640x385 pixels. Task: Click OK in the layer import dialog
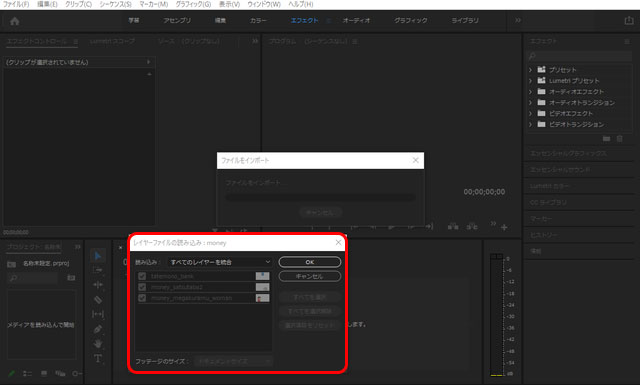coord(310,262)
